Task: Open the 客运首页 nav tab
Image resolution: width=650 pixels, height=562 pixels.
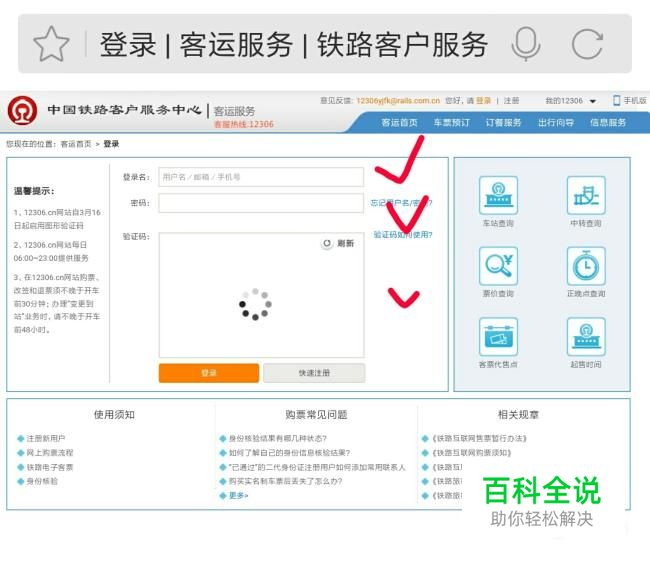Action: [x=399, y=123]
